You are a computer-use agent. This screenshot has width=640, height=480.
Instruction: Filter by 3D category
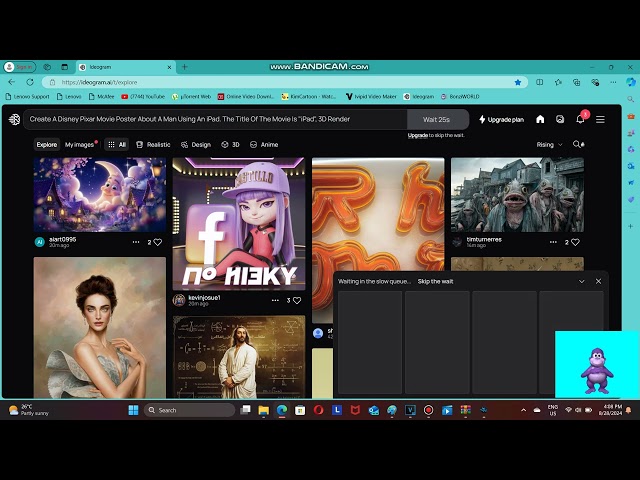click(231, 144)
